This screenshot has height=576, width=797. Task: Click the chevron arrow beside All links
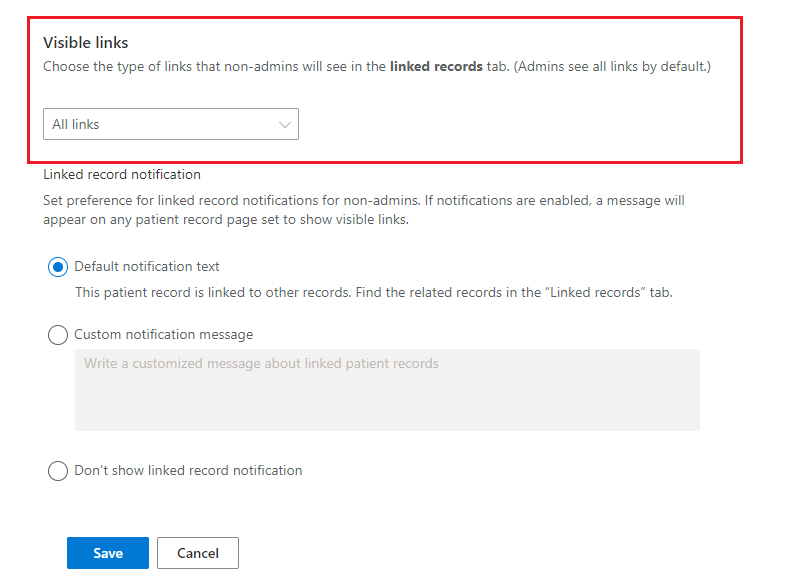coord(285,125)
